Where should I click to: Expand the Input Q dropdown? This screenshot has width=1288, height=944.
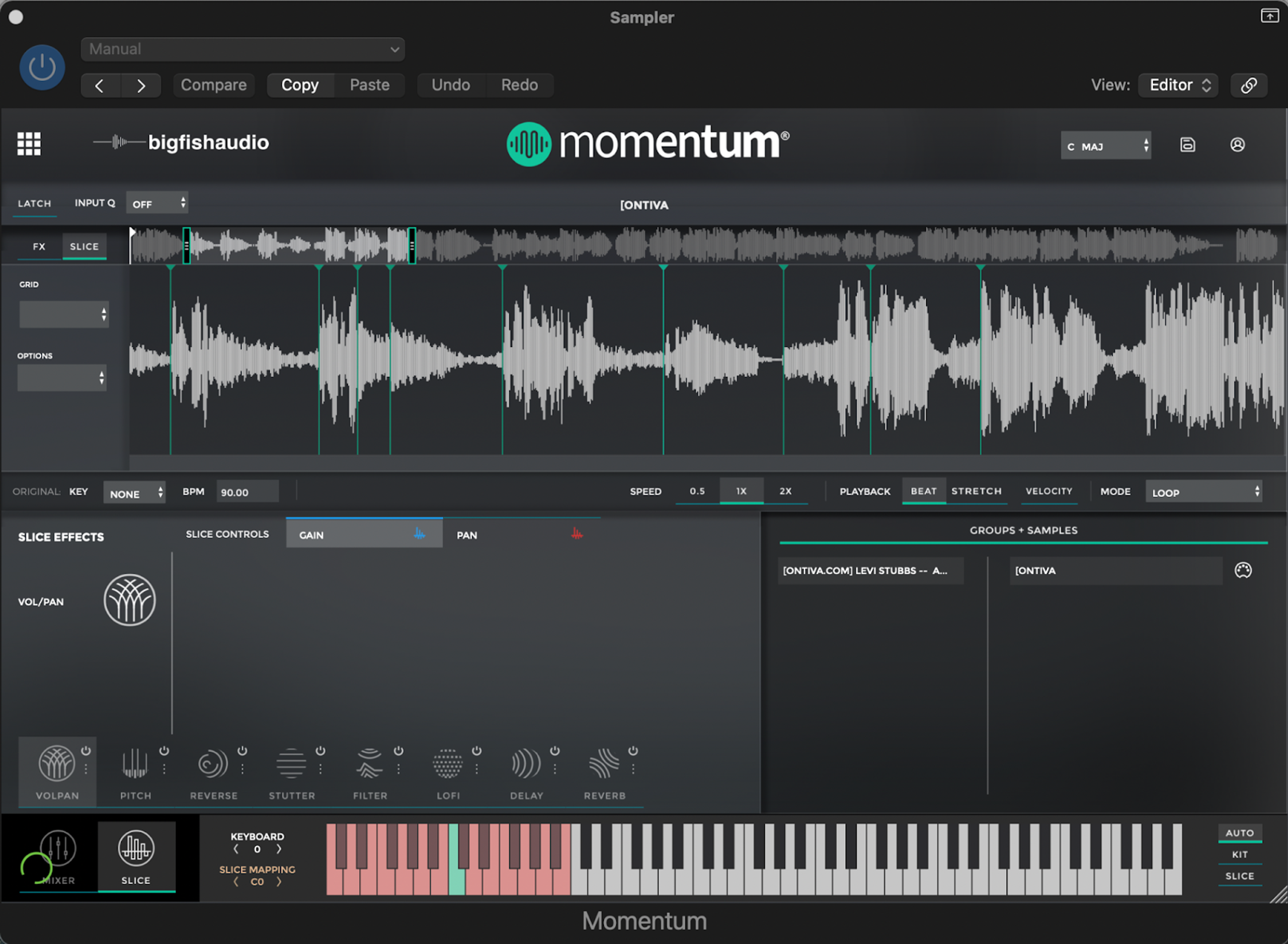156,203
